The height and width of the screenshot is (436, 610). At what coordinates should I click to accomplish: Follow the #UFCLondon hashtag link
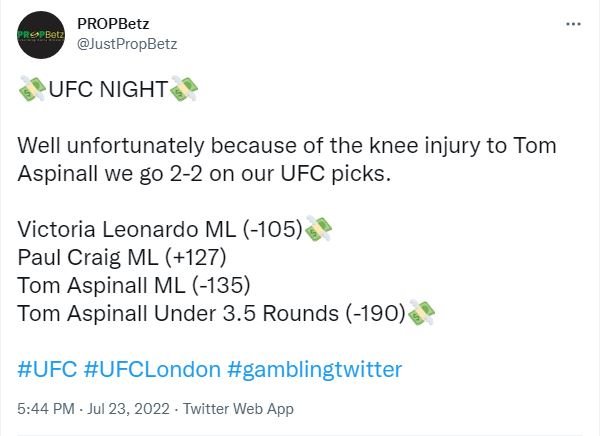click(152, 369)
